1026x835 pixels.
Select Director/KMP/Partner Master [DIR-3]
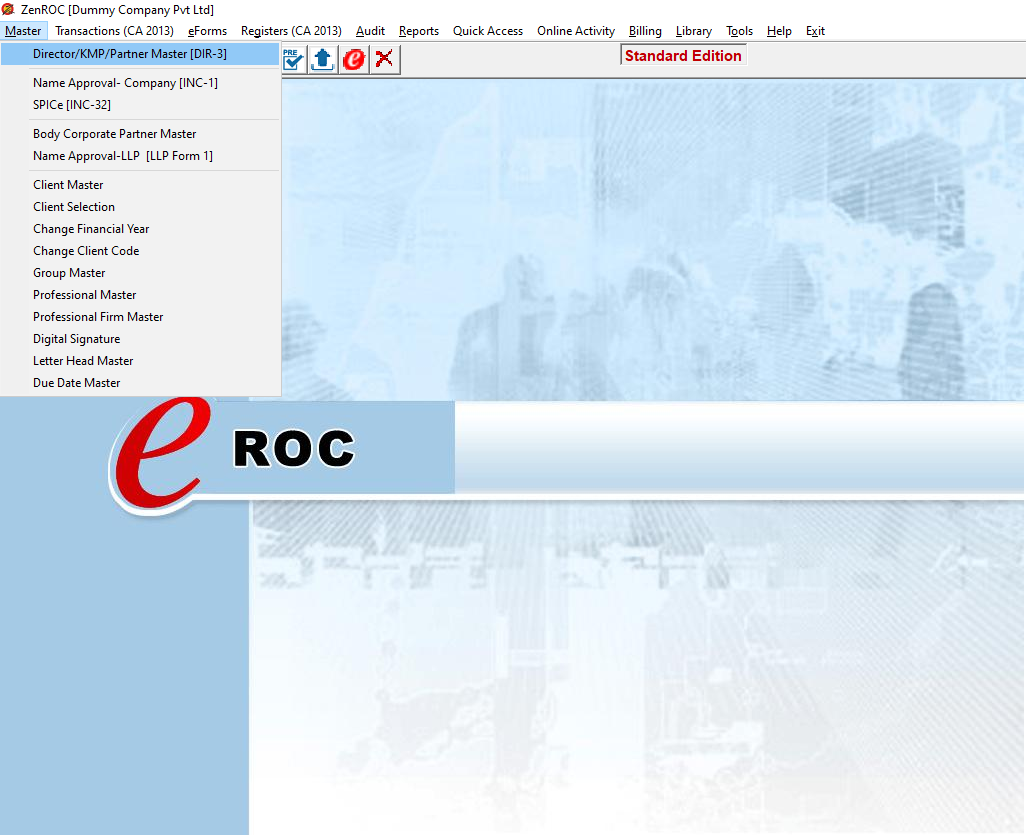pyautogui.click(x=141, y=54)
